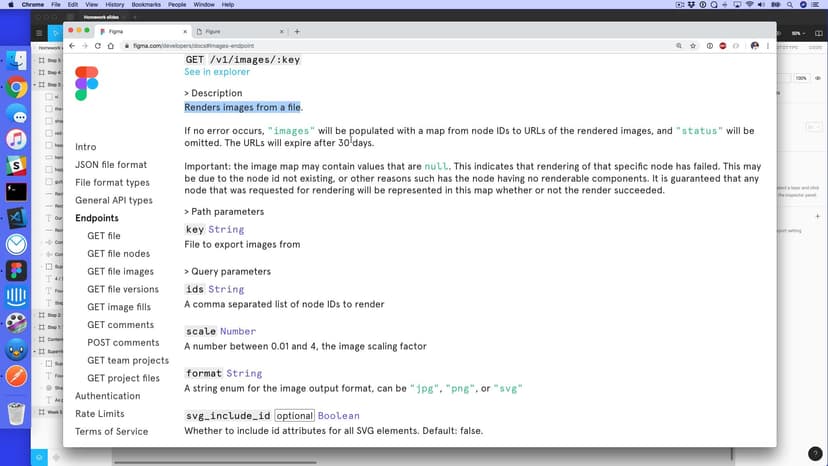This screenshot has height=466, width=828.
Task: Click the "See in explorer" link
Action: [x=217, y=72]
